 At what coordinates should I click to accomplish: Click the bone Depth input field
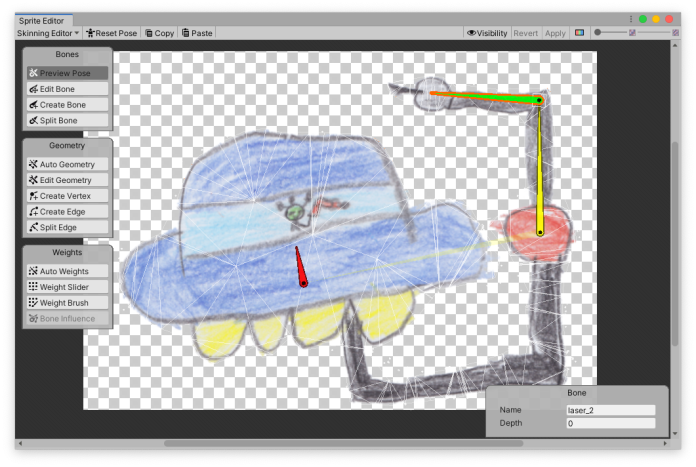[610, 424]
